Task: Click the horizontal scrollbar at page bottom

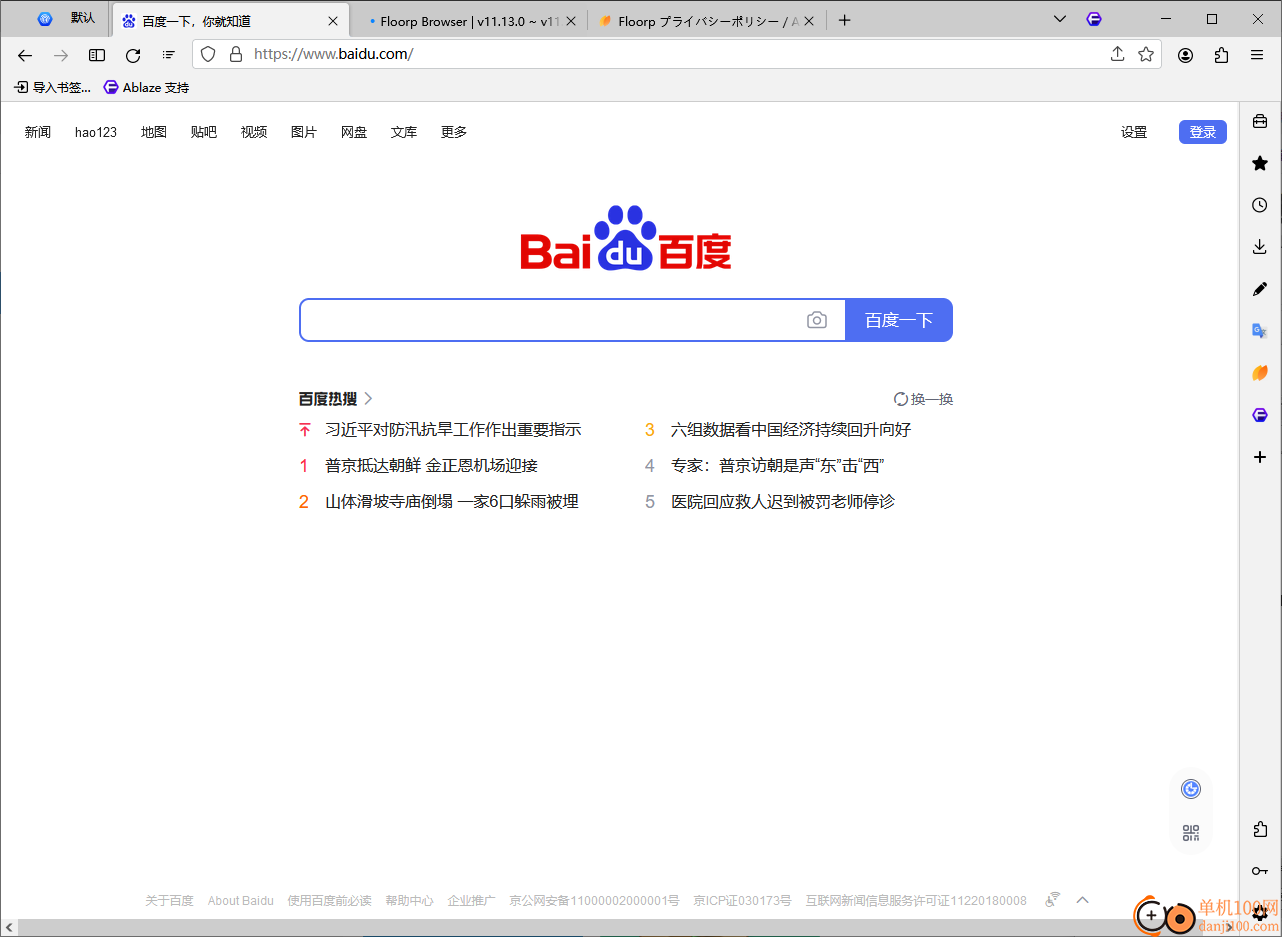Action: pyautogui.click(x=620, y=928)
